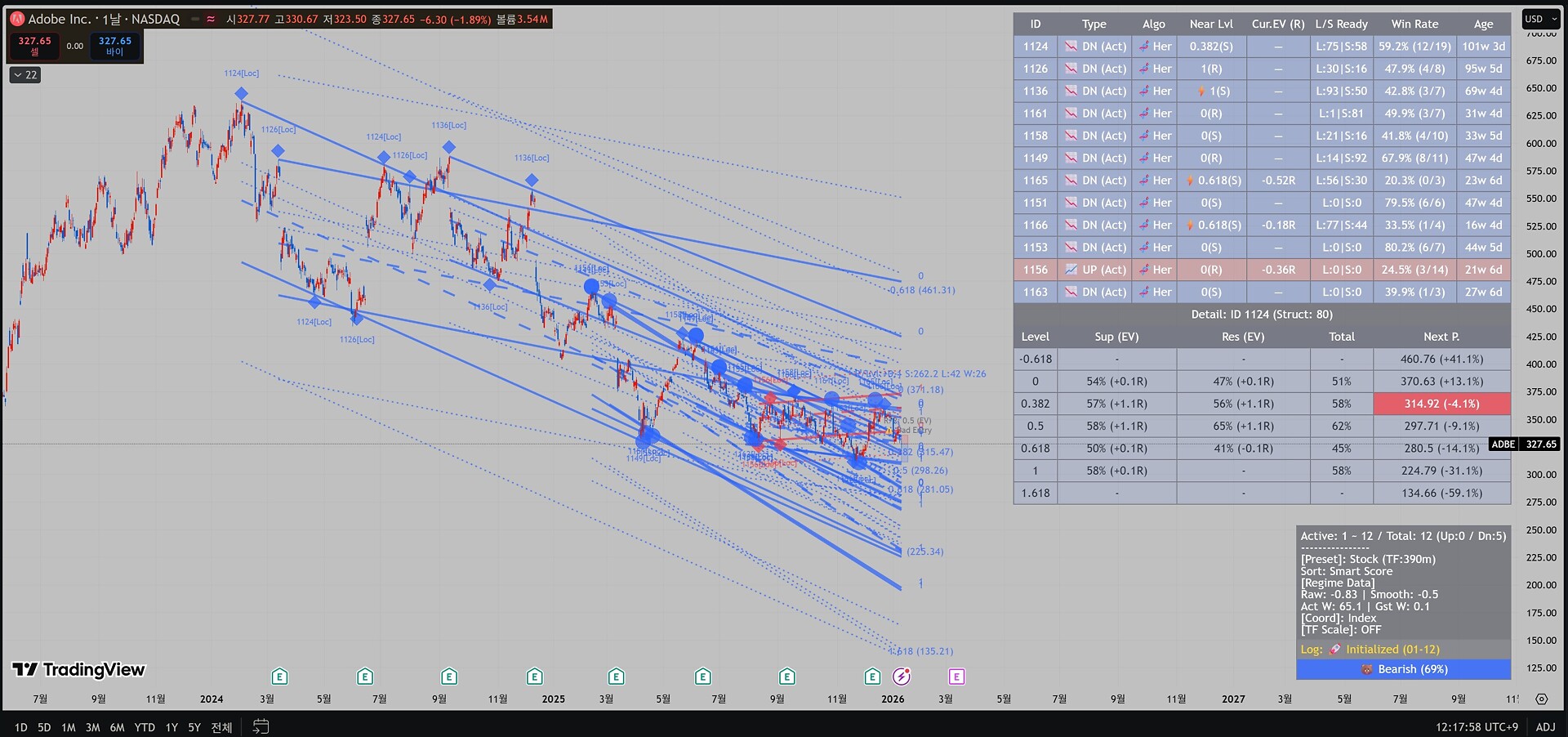This screenshot has width=1568, height=737.
Task: Open chart settings gear on the time axis
Action: pyautogui.click(x=1541, y=699)
